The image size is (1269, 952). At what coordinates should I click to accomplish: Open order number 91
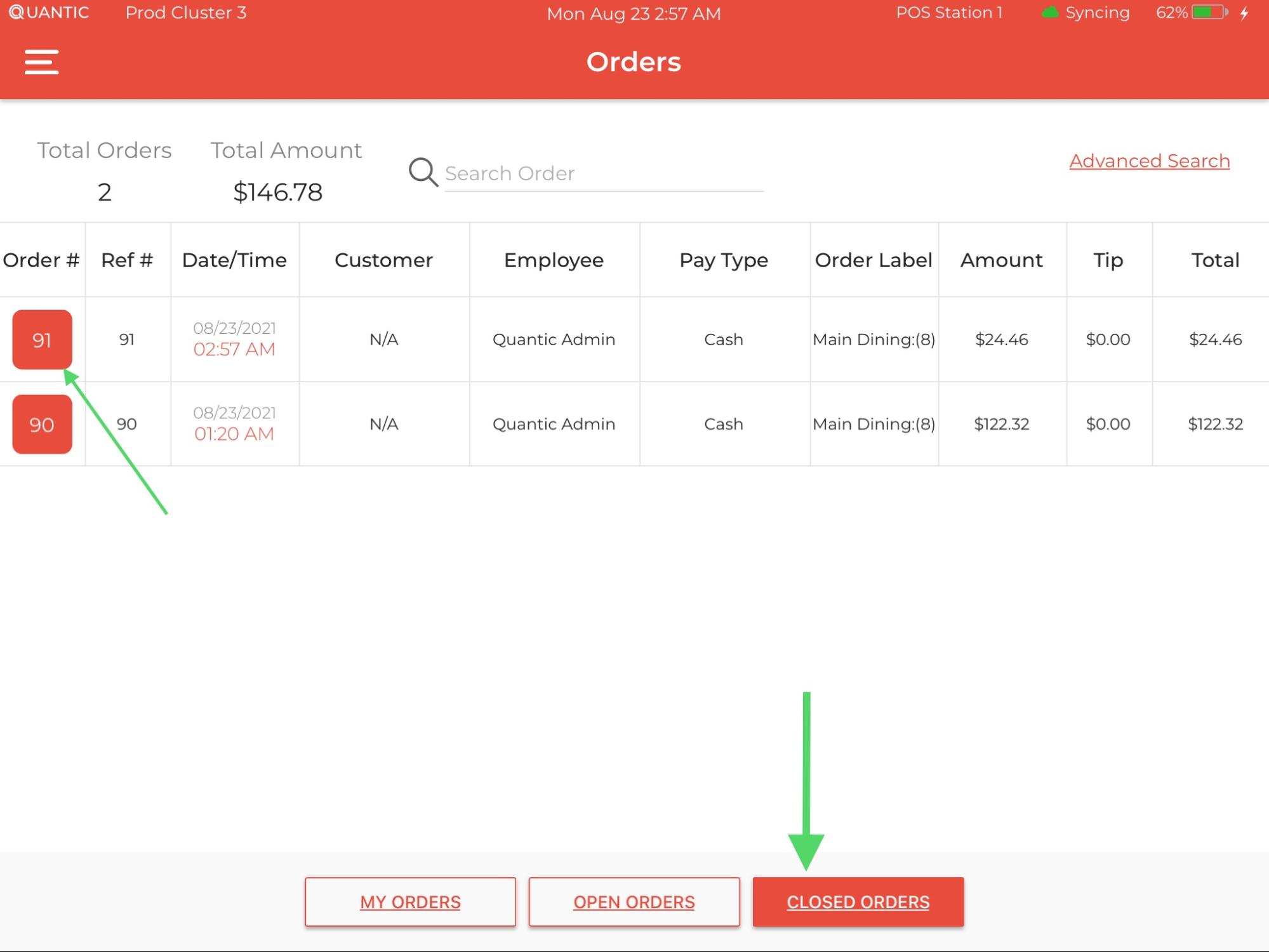pyautogui.click(x=42, y=340)
